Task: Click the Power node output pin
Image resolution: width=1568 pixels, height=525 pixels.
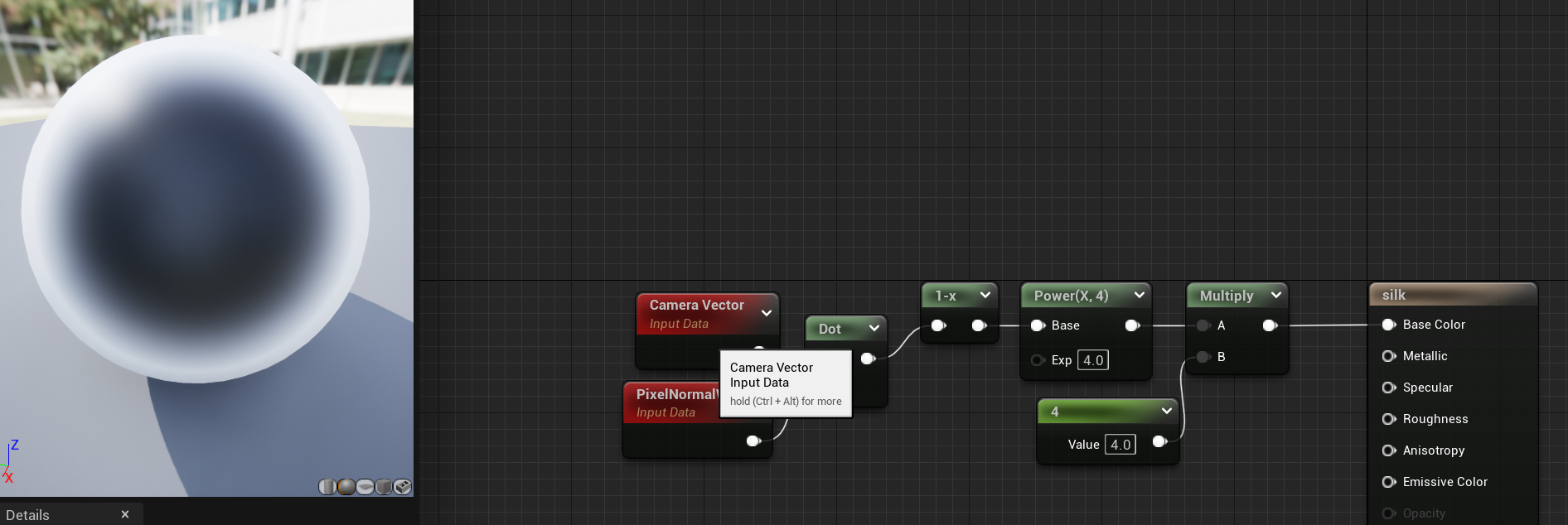Action: tap(1132, 325)
